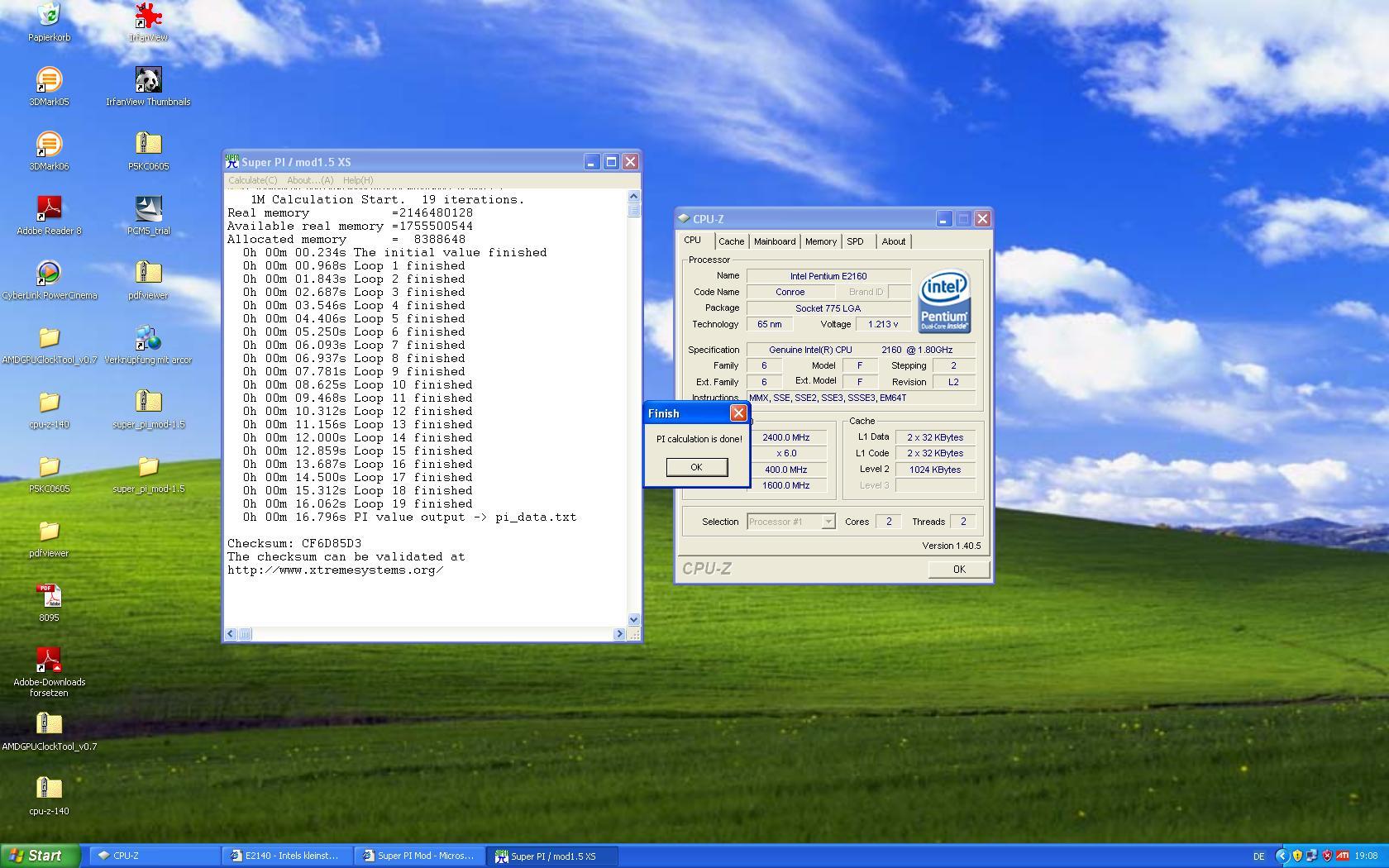This screenshot has height=868, width=1389.
Task: Click the http://www.xtremesystems.org/ text
Action: [x=335, y=570]
